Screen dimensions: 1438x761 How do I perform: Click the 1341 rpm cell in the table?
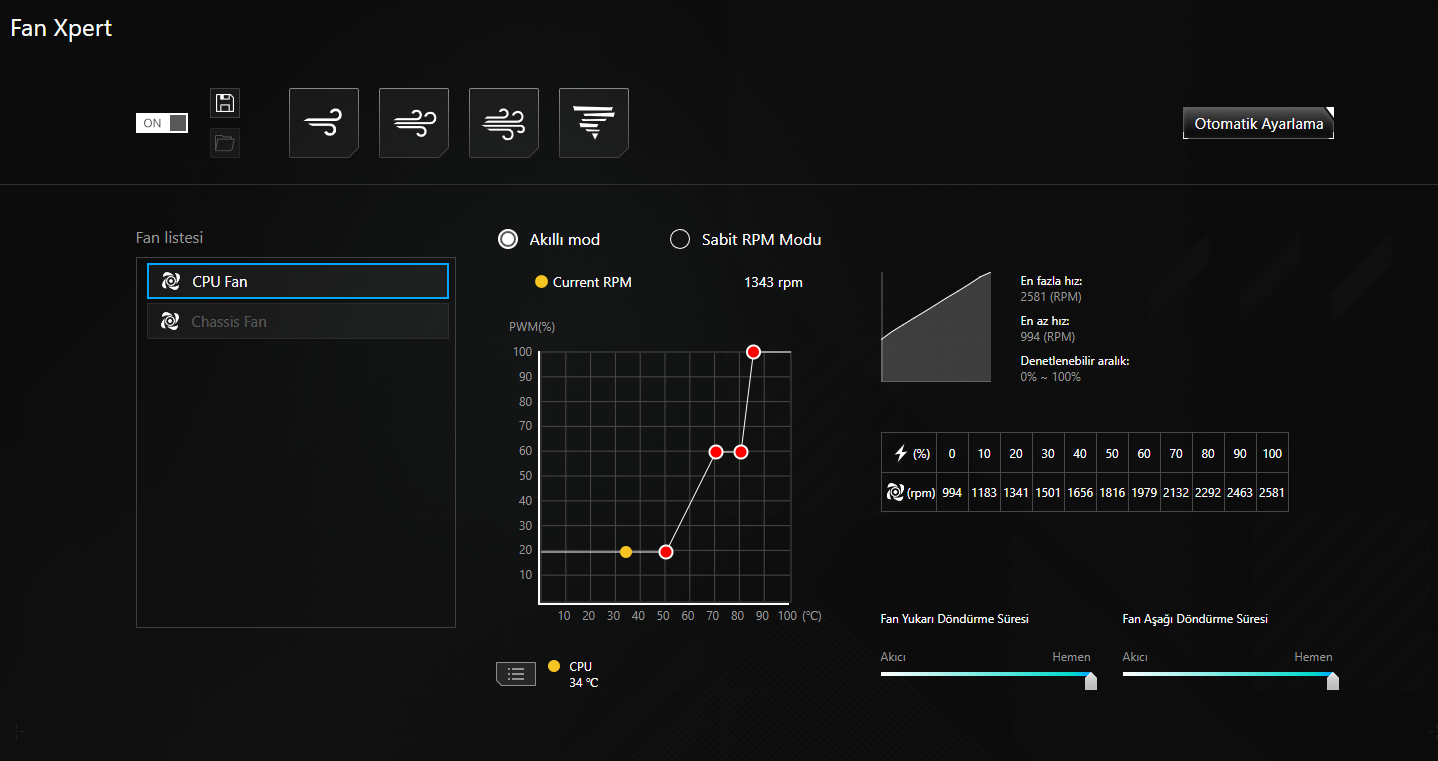1016,492
